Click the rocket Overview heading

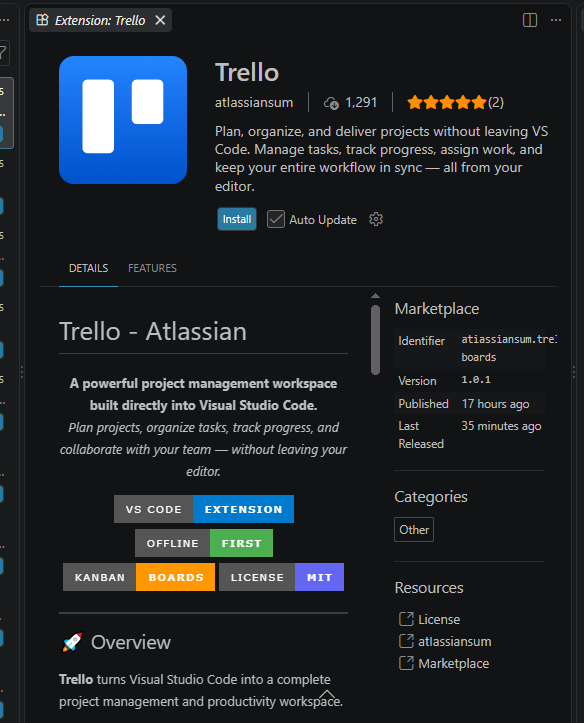116,642
